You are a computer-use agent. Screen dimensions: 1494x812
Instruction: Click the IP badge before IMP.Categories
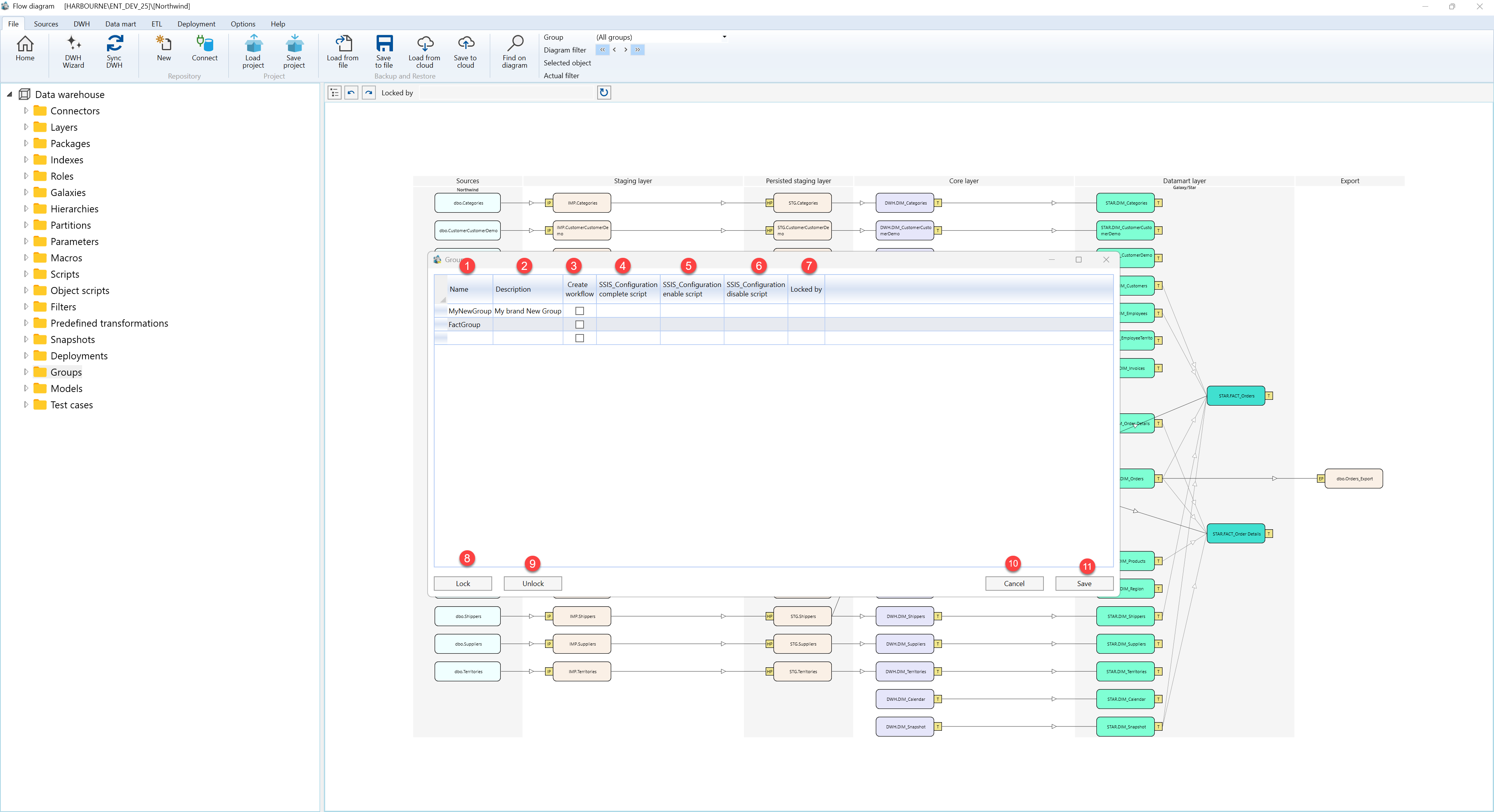click(x=549, y=203)
